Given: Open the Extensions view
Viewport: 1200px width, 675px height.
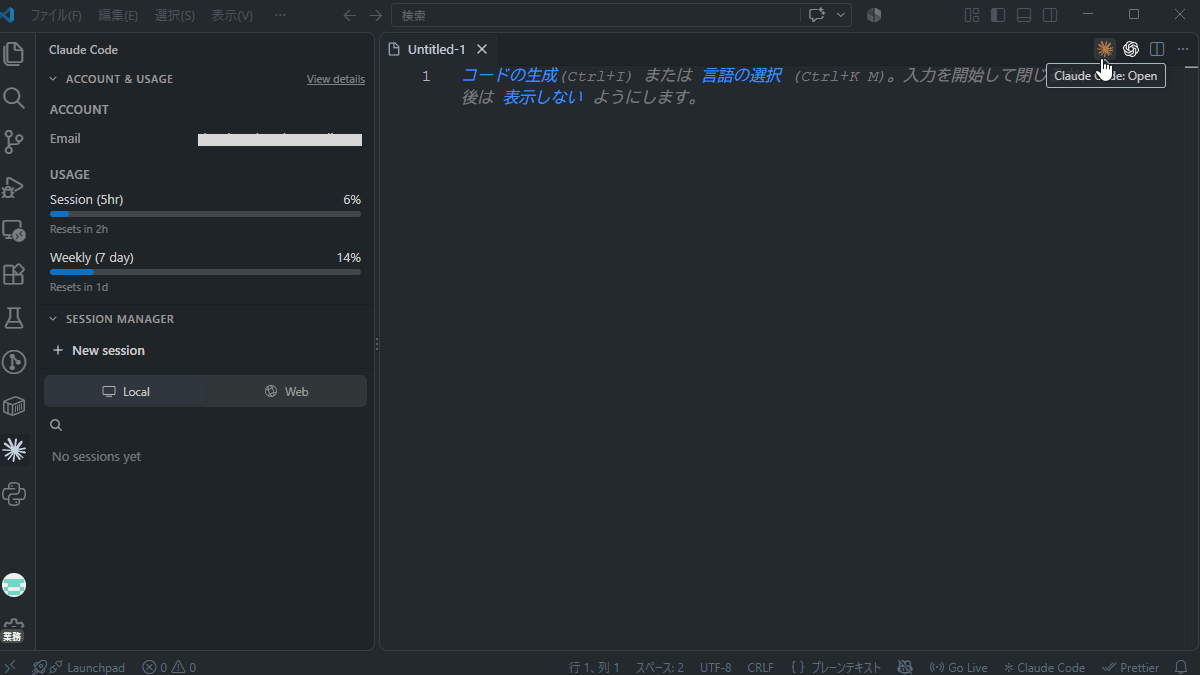Looking at the screenshot, I should [14, 274].
